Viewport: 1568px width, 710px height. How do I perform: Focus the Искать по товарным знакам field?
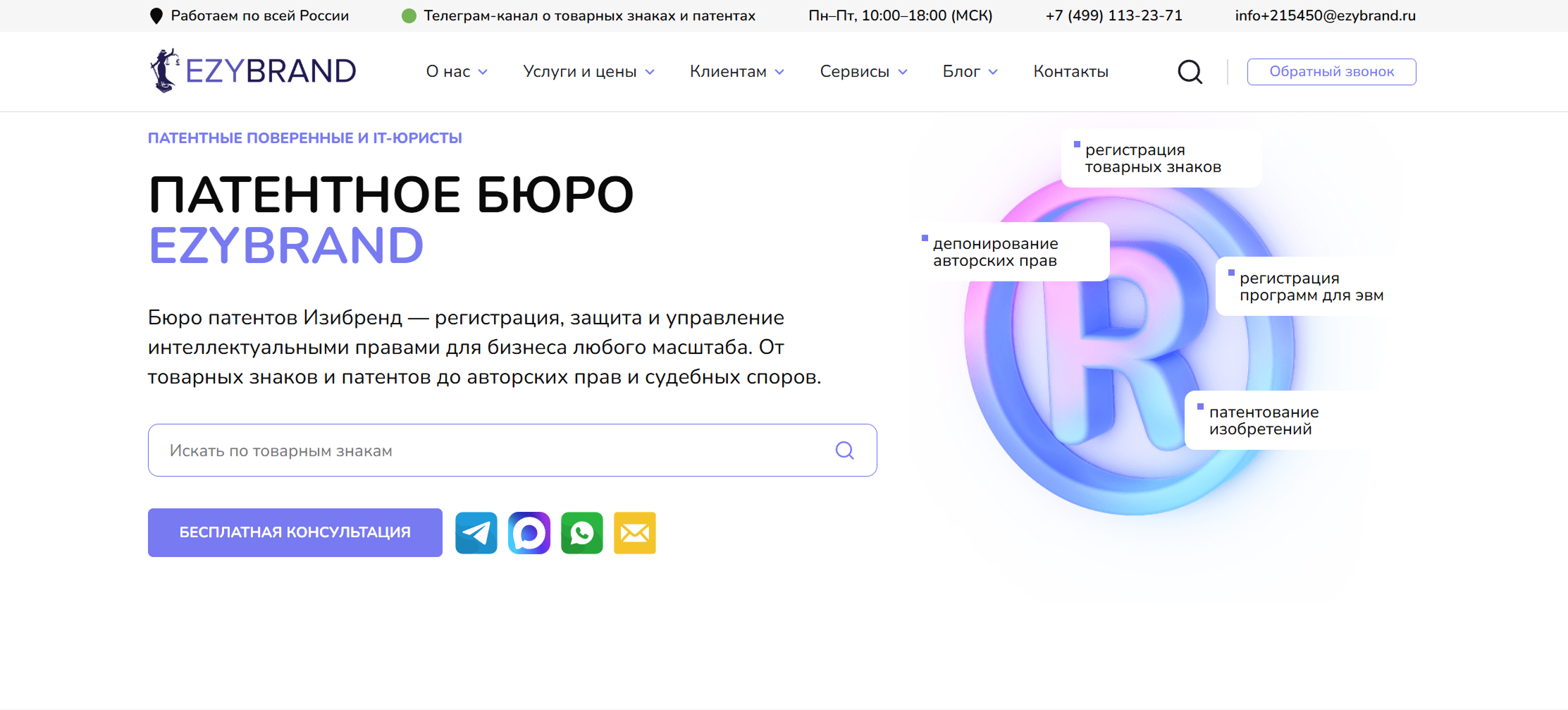tap(512, 451)
